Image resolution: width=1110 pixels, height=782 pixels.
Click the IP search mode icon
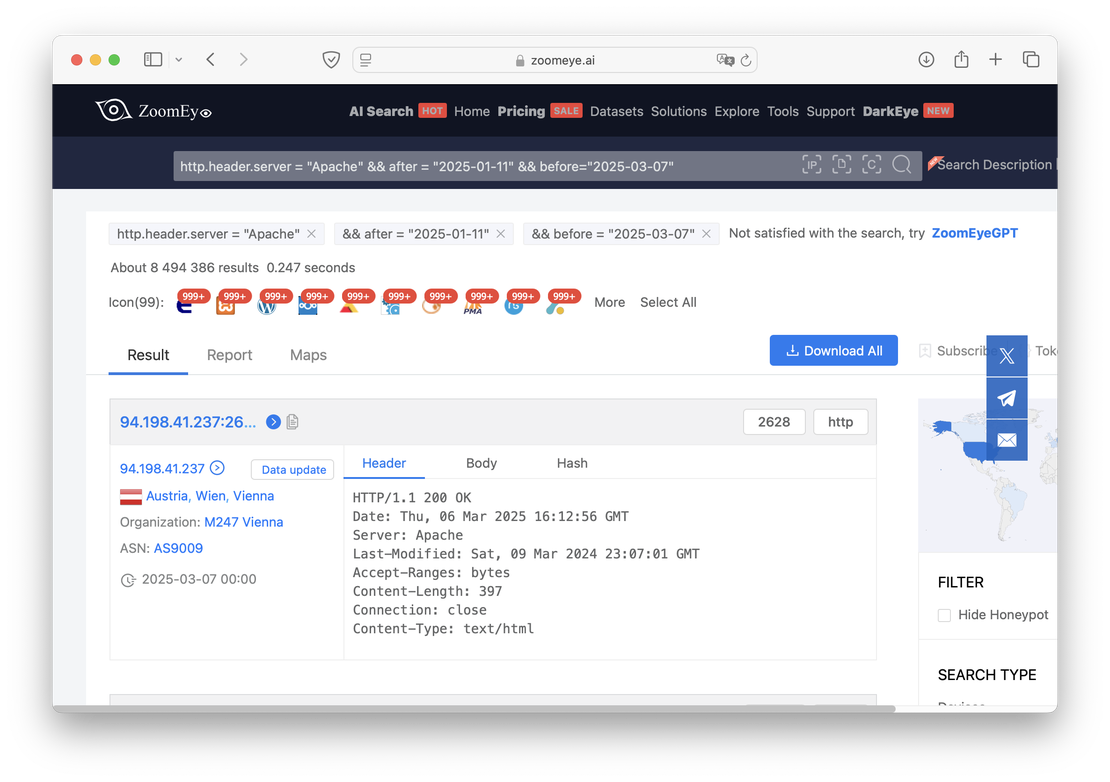pos(811,165)
